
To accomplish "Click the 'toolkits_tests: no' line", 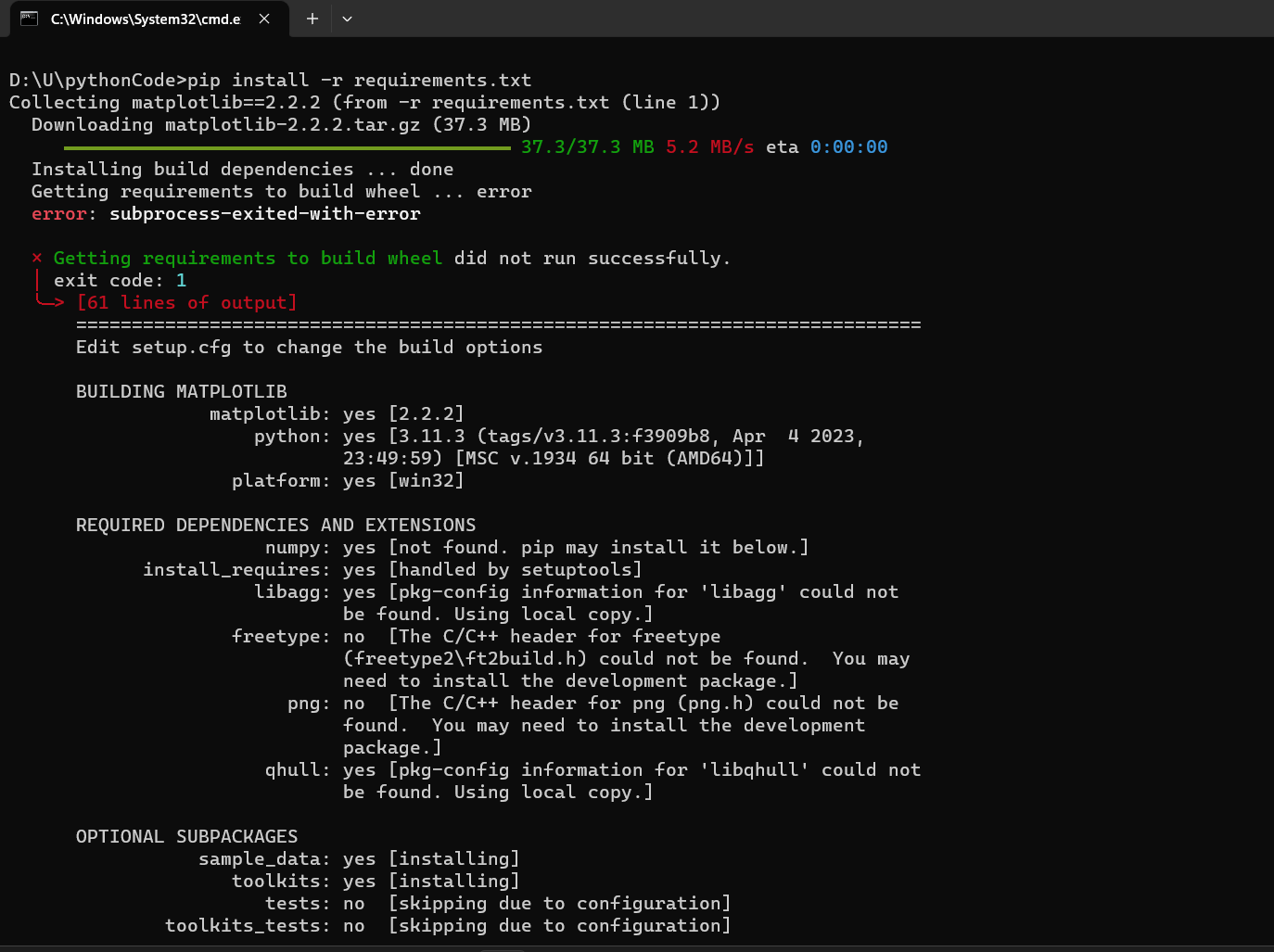I will point(448,926).
